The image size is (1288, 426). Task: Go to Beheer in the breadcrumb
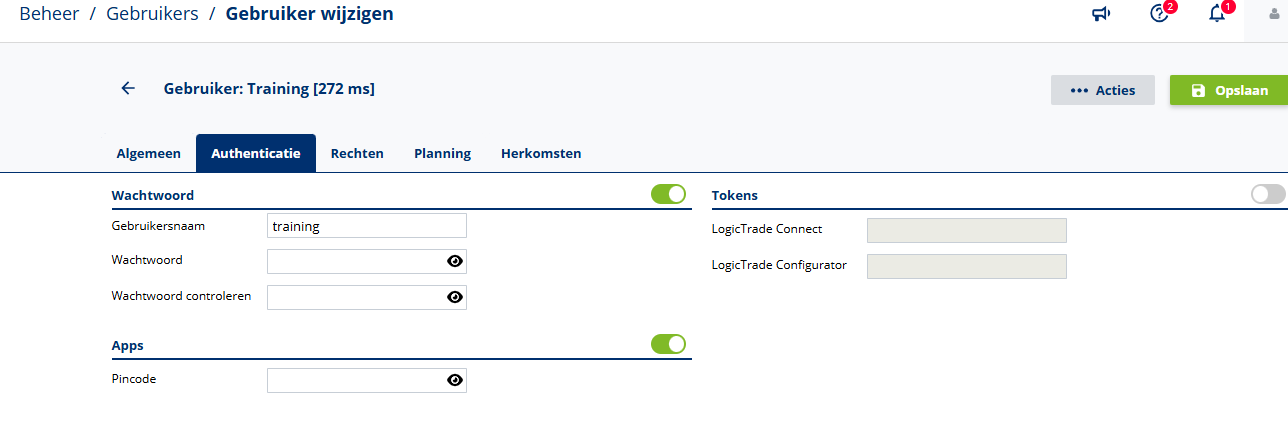49,14
